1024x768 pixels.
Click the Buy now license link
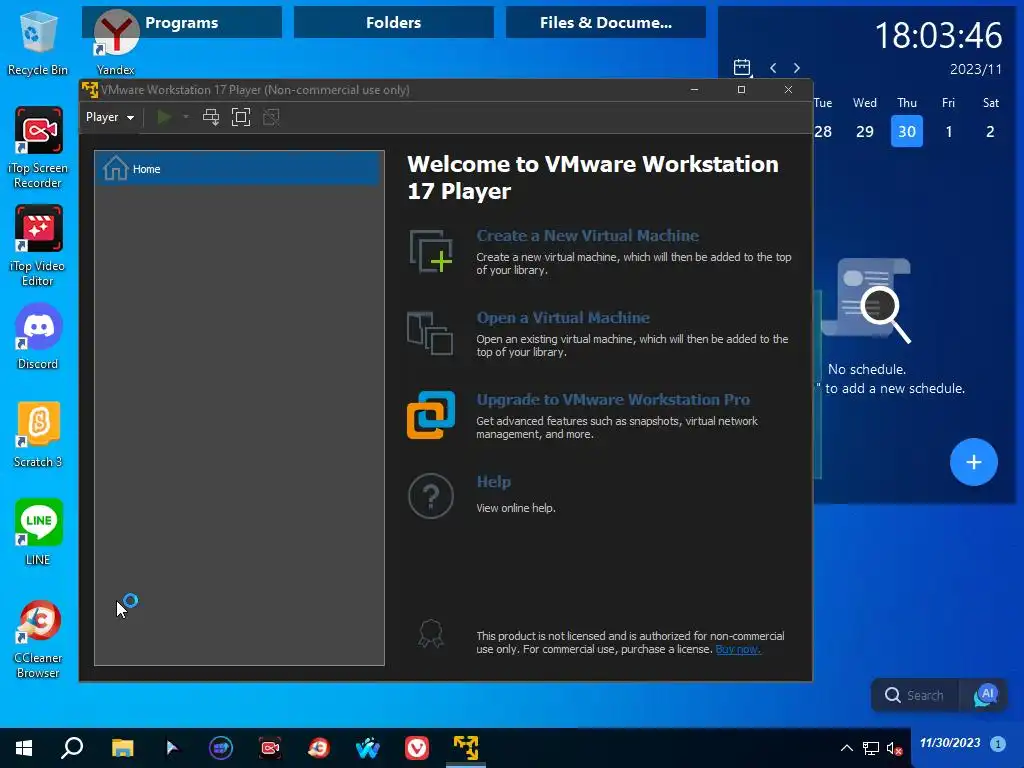738,649
